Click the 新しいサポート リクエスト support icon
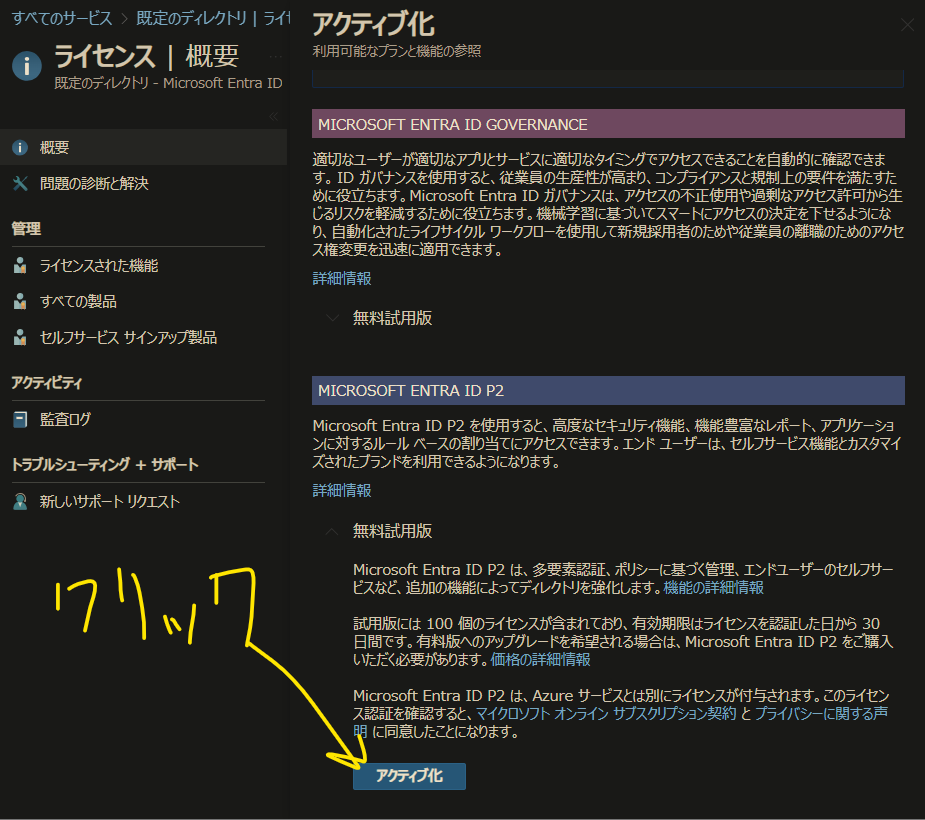This screenshot has width=925, height=820. coord(20,501)
